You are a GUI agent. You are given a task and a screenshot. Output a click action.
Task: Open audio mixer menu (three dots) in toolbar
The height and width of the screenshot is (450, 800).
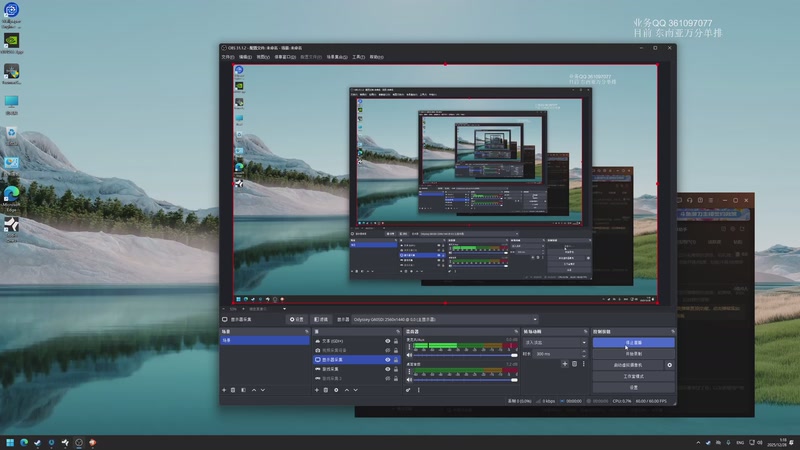point(419,390)
